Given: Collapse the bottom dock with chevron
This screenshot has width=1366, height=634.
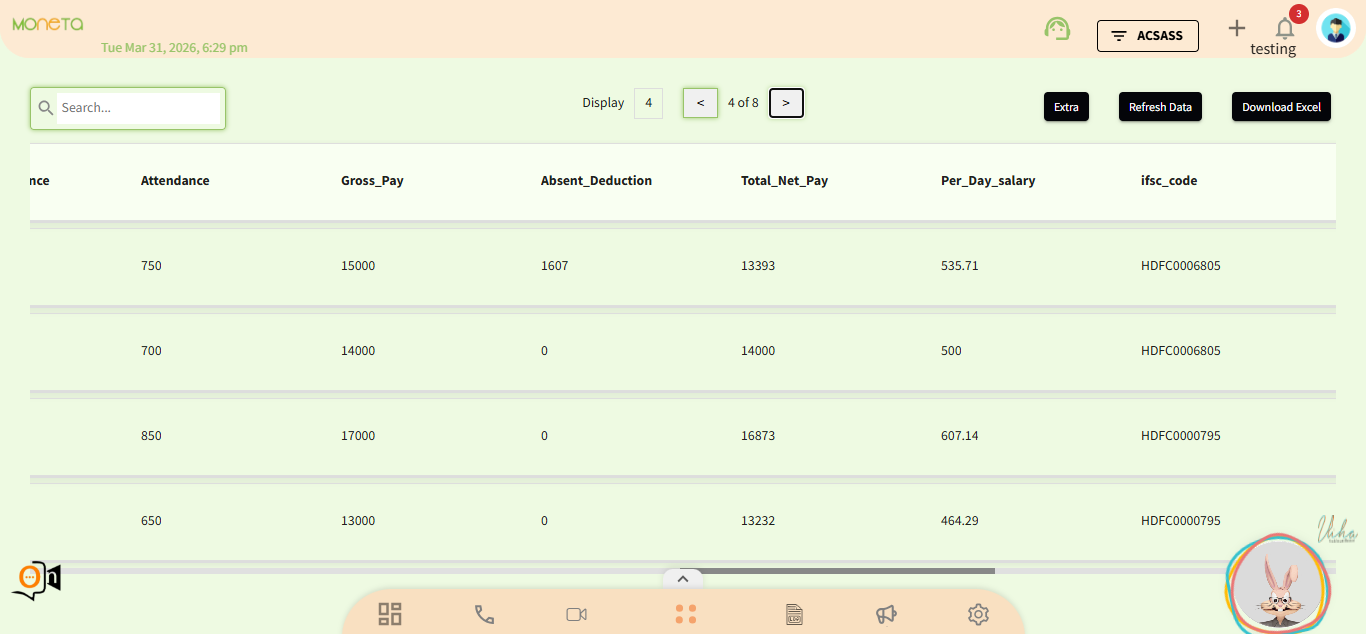Looking at the screenshot, I should pyautogui.click(x=683, y=578).
